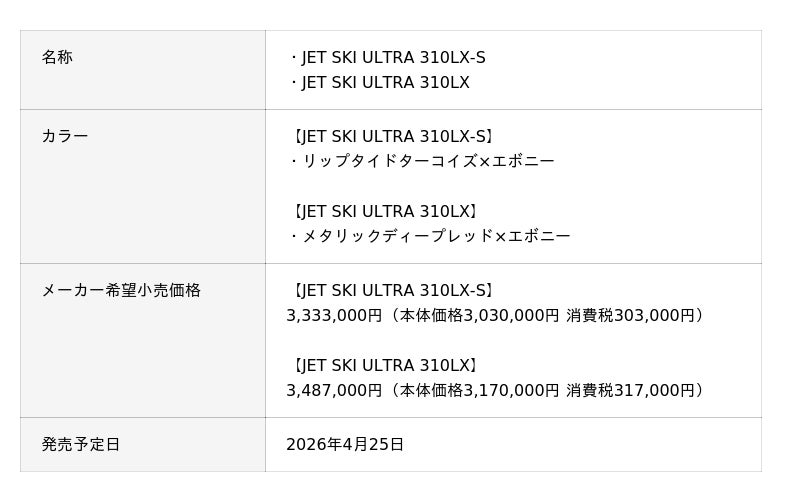Screen dimensions: 800x502
Task: Click the カラー row header cell
Action: 65,136
